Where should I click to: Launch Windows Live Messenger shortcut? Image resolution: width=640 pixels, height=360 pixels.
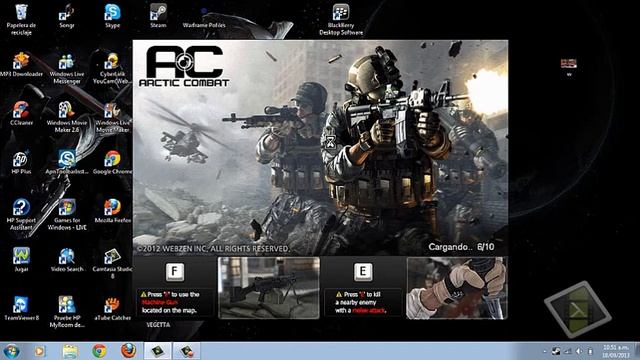pos(67,68)
